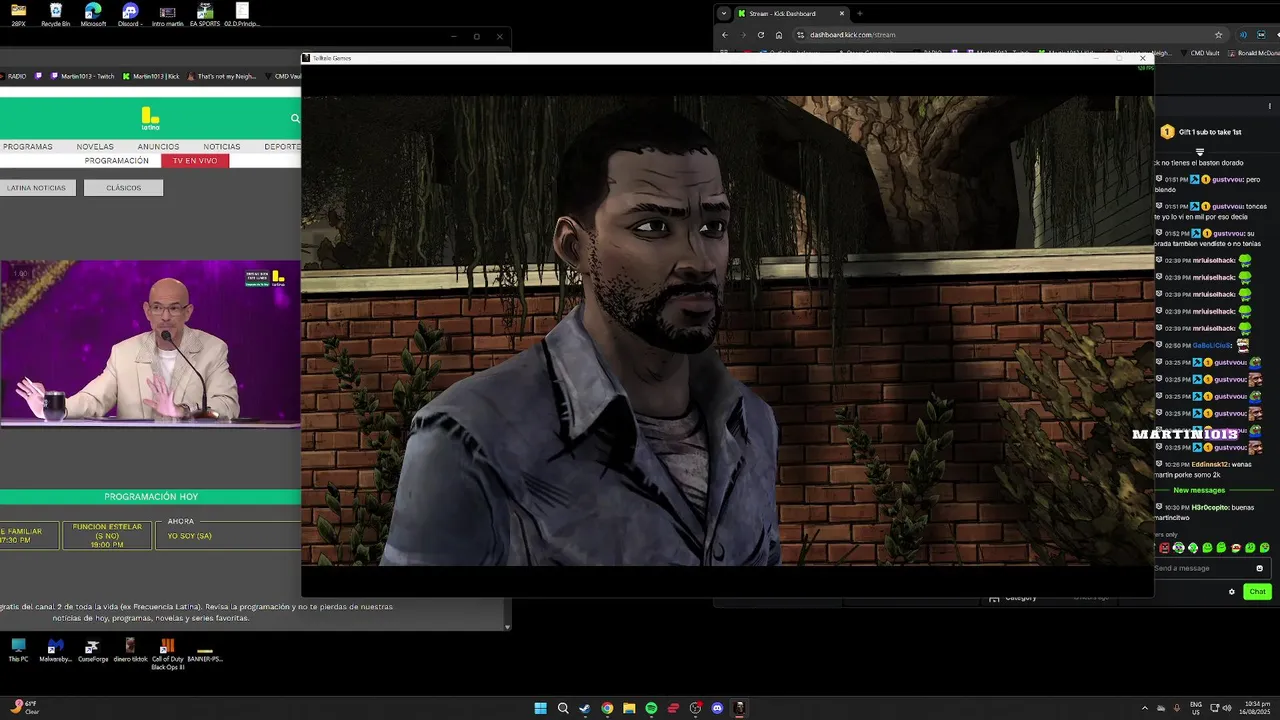1280x720 pixels.
Task: Launch Microsoft Edge desktop shortcut
Action: click(x=93, y=14)
